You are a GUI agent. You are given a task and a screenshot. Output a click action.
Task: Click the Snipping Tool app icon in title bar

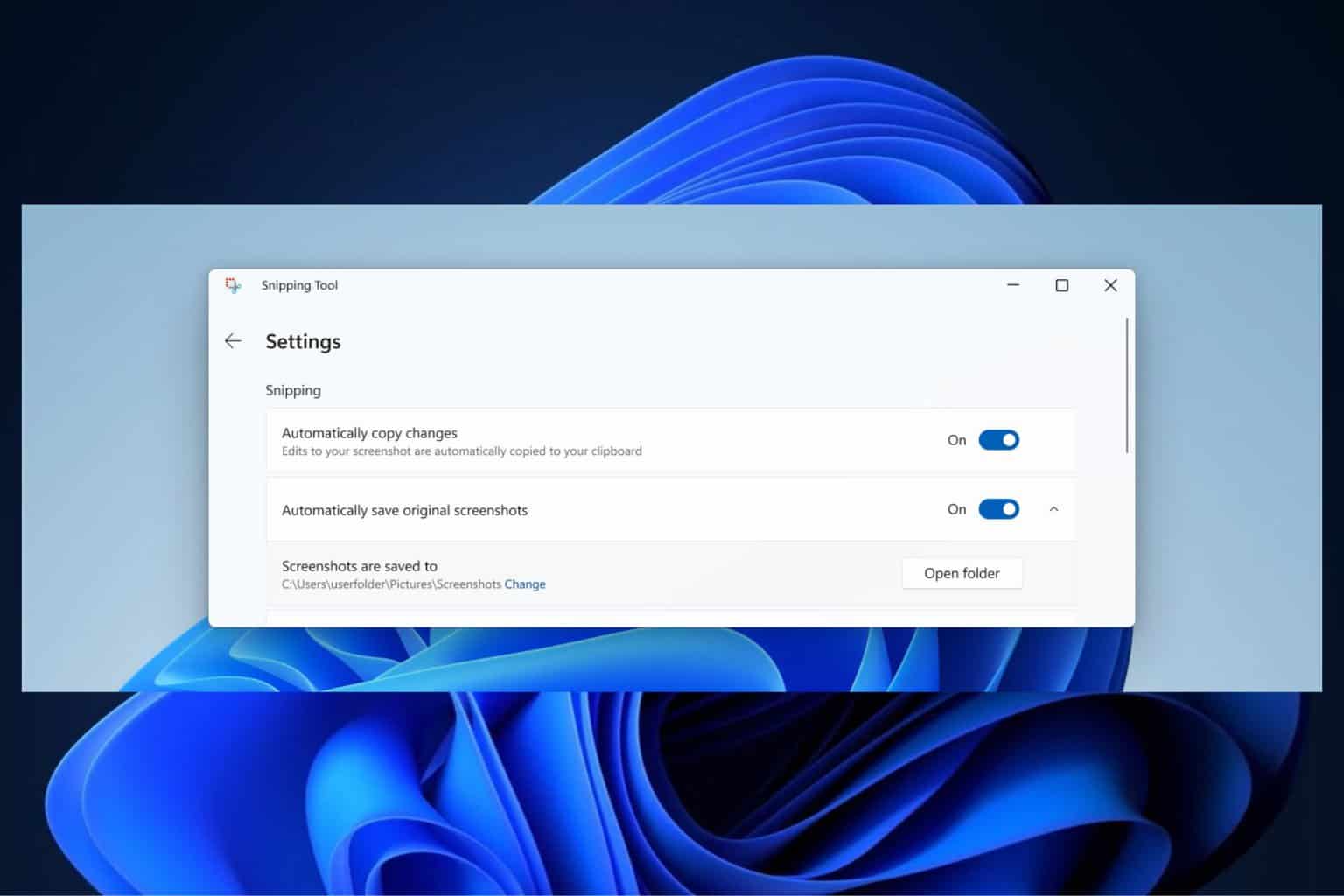[x=233, y=285]
